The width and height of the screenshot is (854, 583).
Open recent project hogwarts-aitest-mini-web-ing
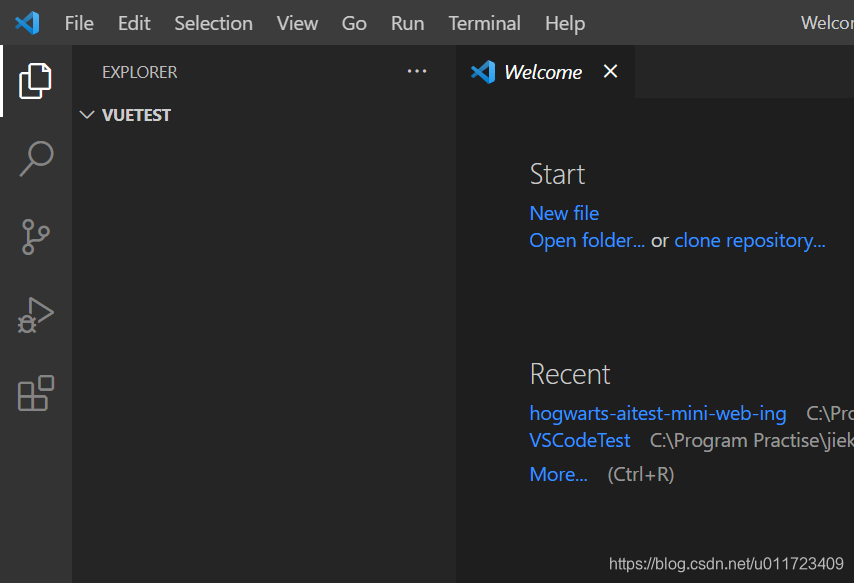pyautogui.click(x=657, y=413)
